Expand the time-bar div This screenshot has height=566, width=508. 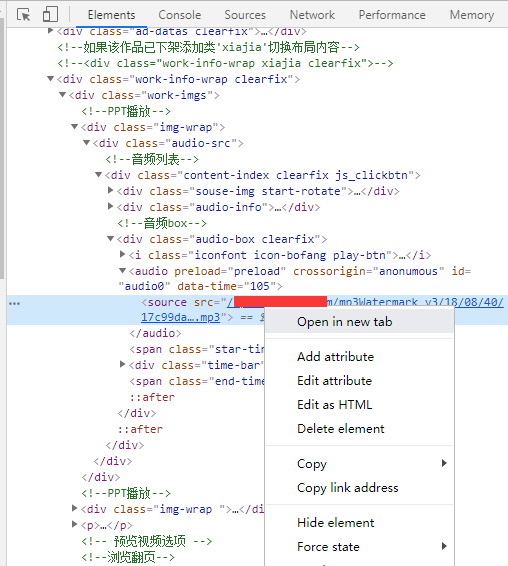tap(122, 365)
